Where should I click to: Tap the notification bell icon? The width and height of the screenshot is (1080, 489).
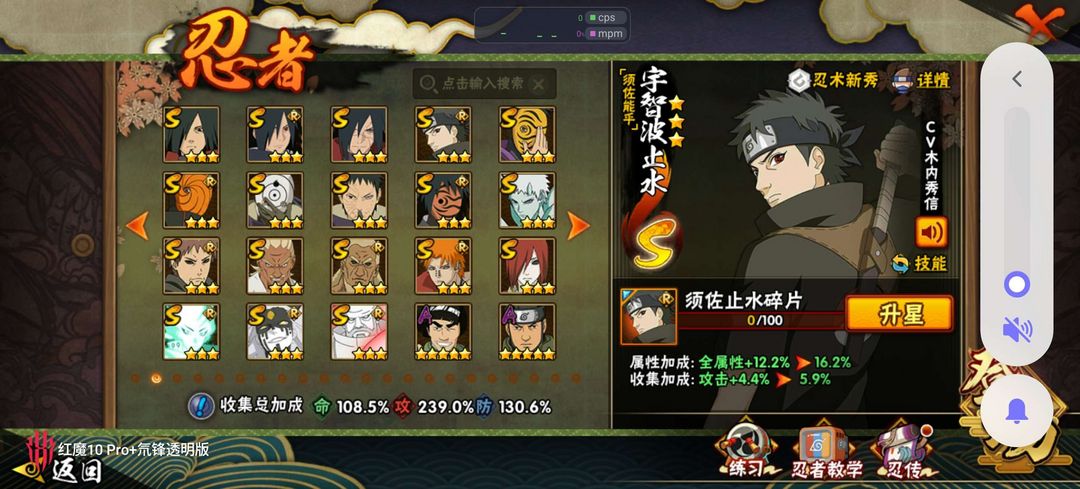(1017, 411)
